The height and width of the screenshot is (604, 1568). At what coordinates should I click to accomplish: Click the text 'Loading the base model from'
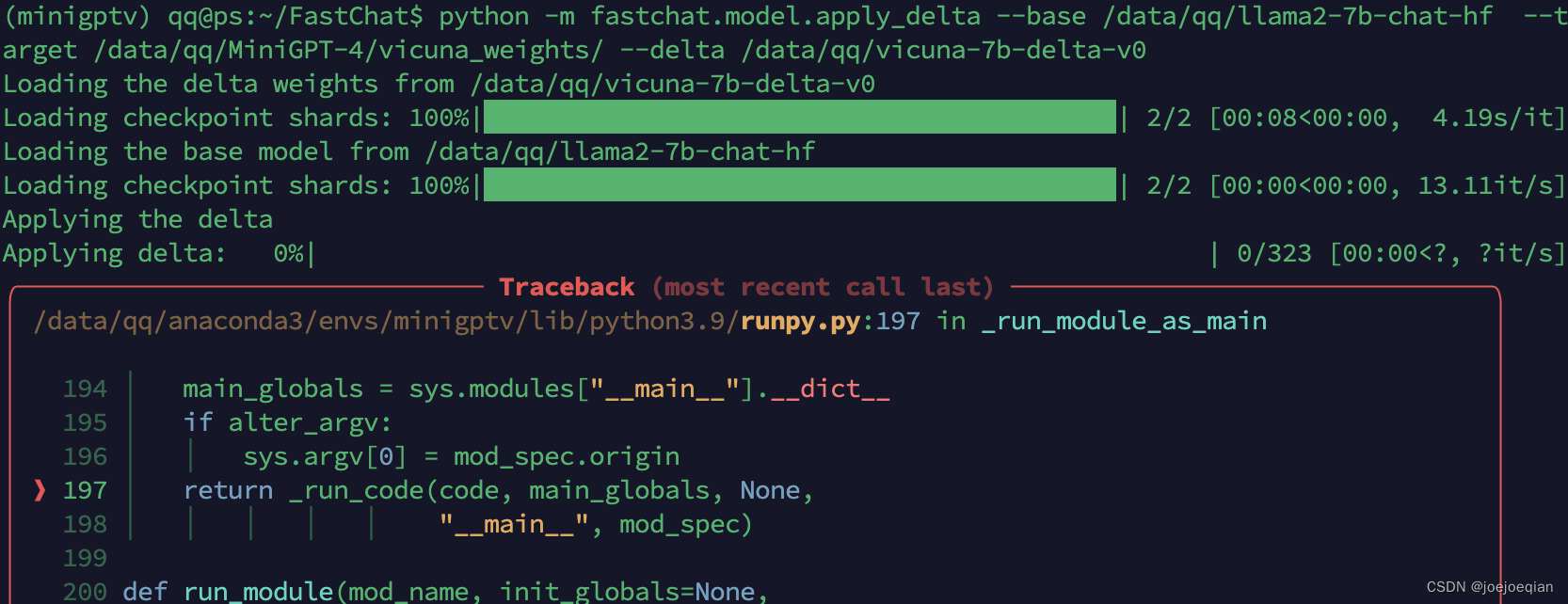click(x=206, y=151)
